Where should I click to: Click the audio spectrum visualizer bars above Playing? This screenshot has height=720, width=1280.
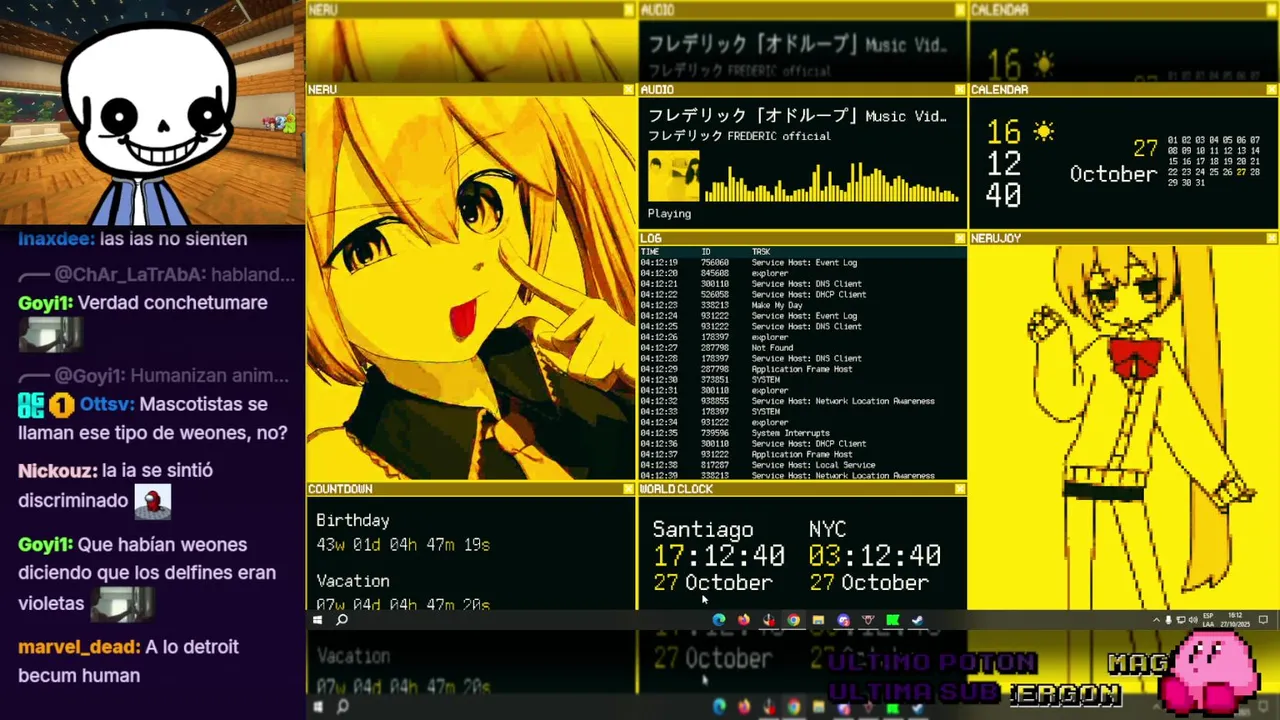point(832,182)
